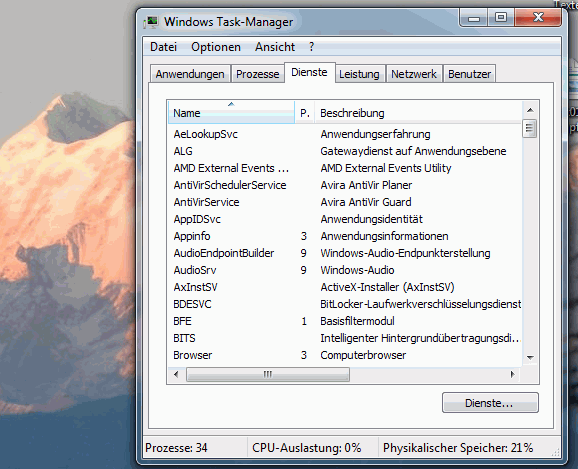This screenshot has width=578, height=469.
Task: Switch to the Netzwerk tab
Action: (x=414, y=74)
